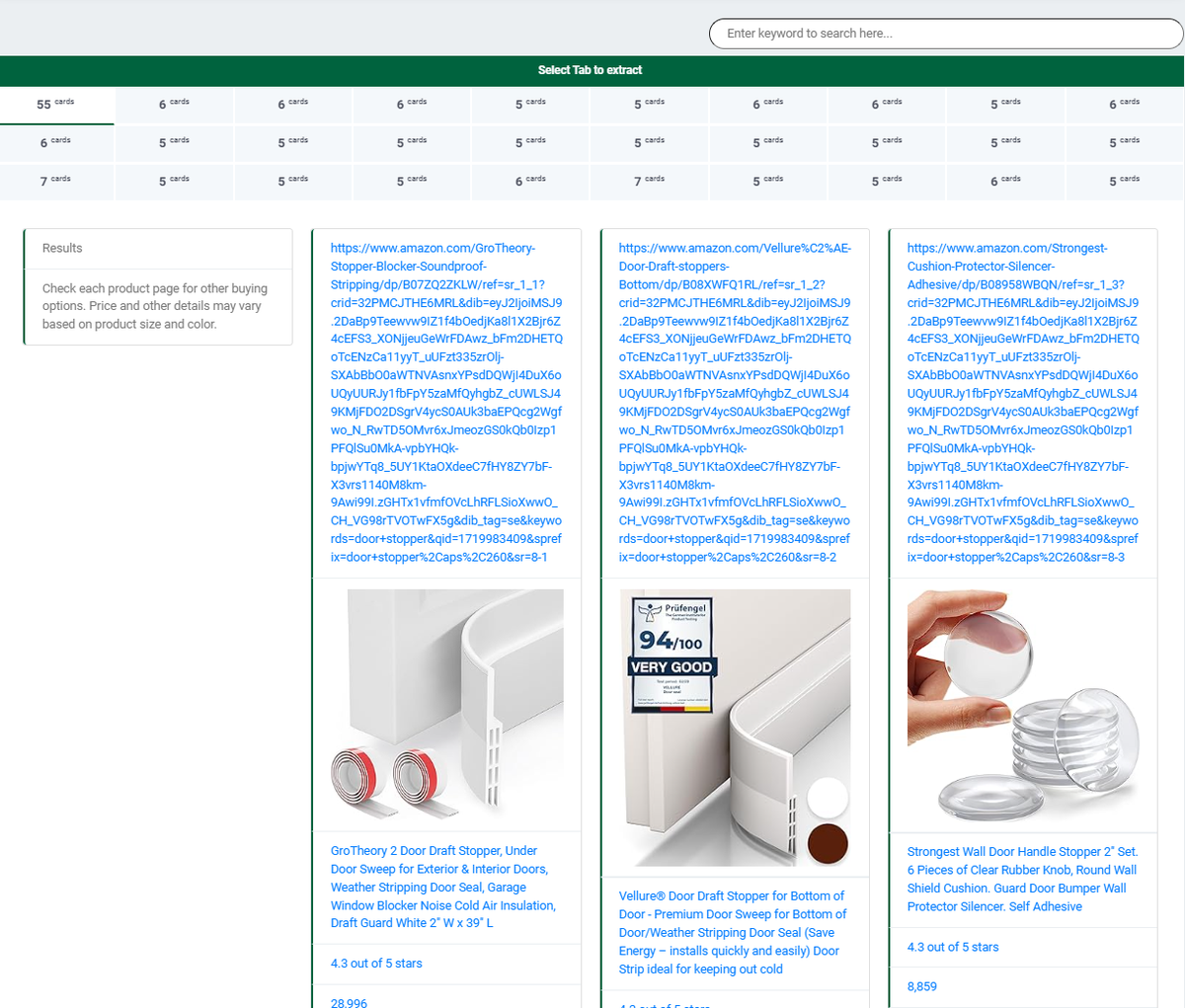
Task: Select the first 7 cards tab in the third row
Action: (56, 182)
